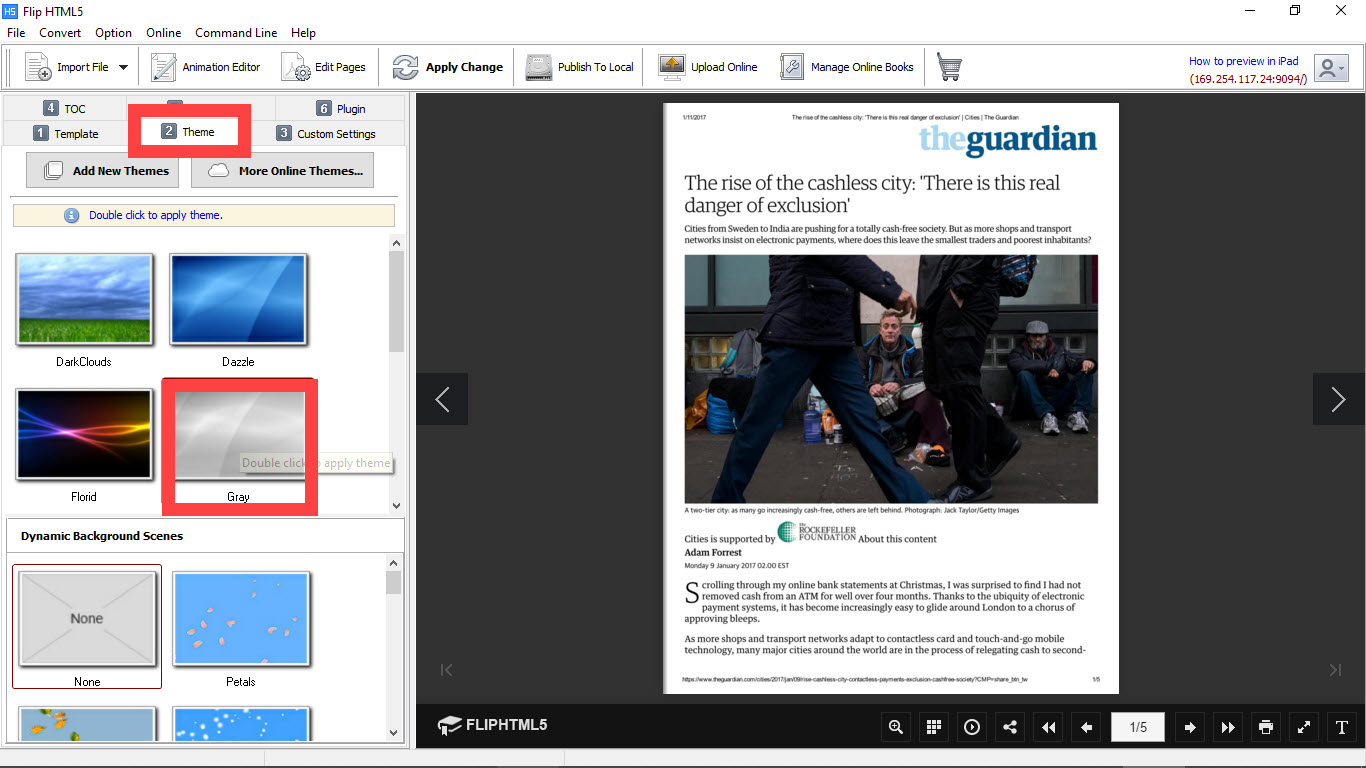This screenshot has height=768, width=1366.
Task: Toggle fullscreen with the expand arrows icon
Action: click(1304, 727)
